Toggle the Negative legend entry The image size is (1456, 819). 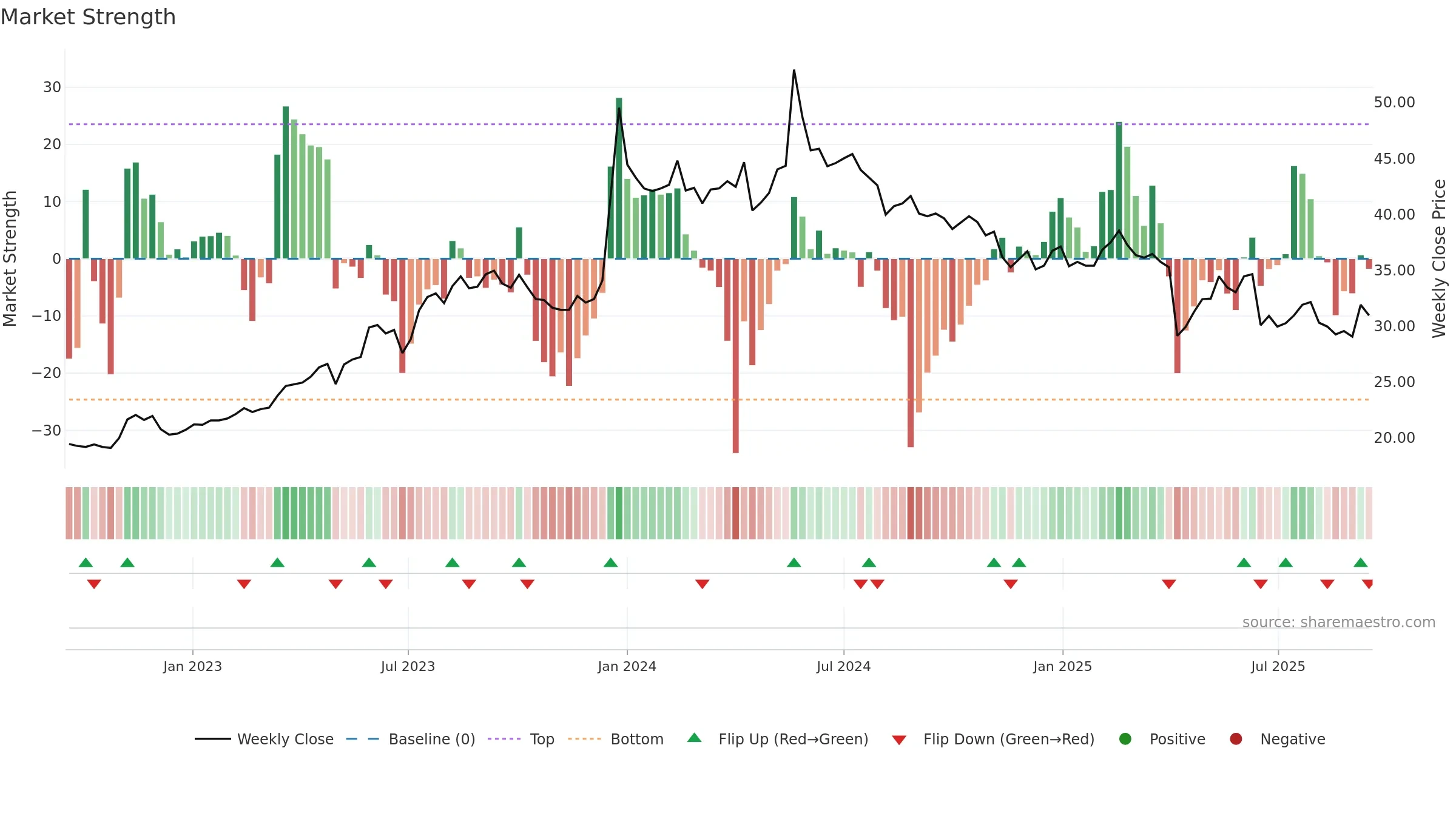[1277, 739]
